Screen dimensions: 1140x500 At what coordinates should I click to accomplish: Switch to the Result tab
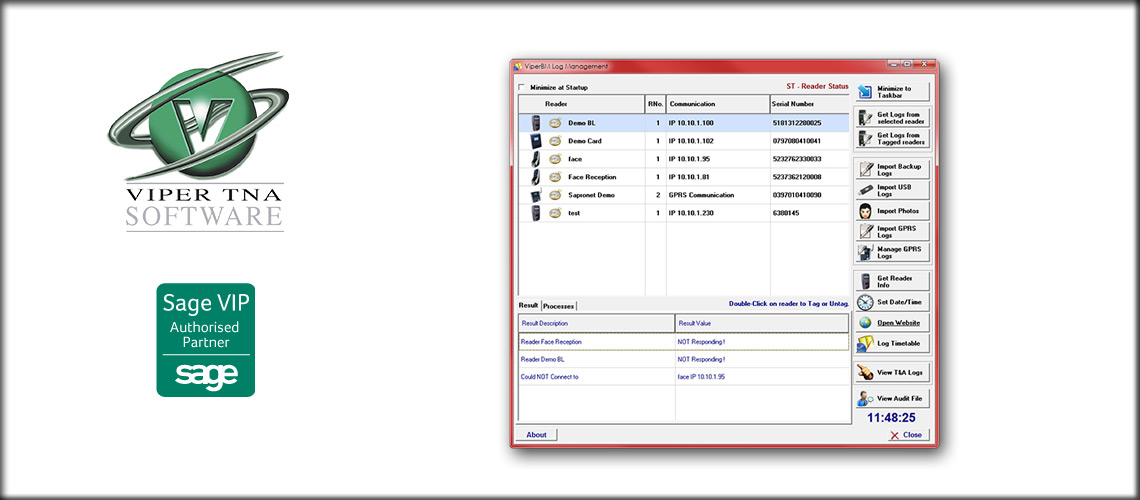pos(529,305)
